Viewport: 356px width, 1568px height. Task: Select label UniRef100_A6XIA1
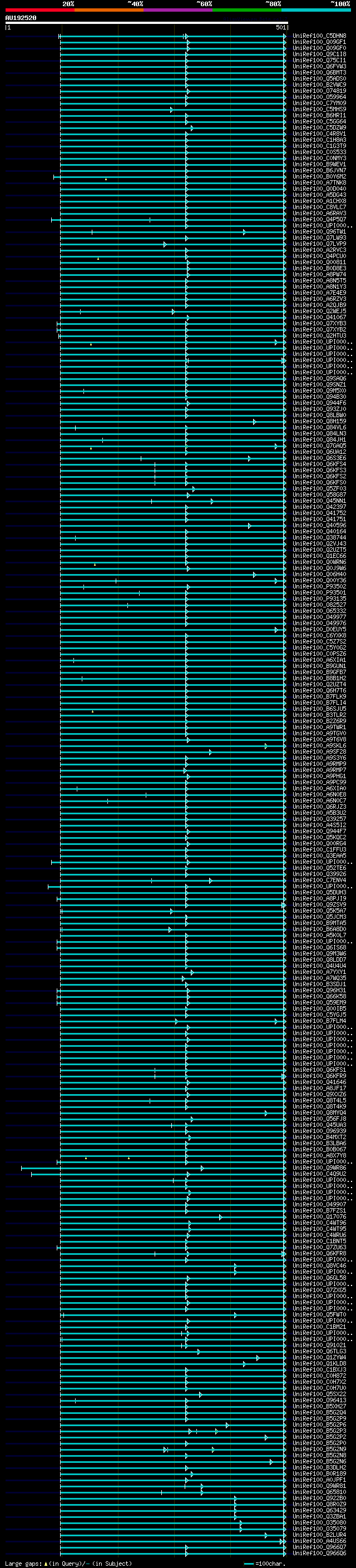[x=319, y=660]
